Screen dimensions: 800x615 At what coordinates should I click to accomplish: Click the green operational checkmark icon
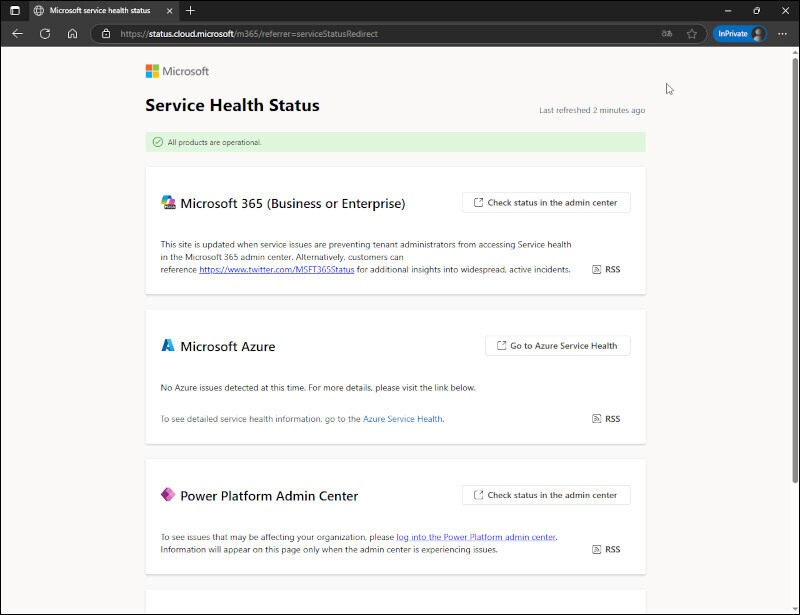pyautogui.click(x=158, y=142)
